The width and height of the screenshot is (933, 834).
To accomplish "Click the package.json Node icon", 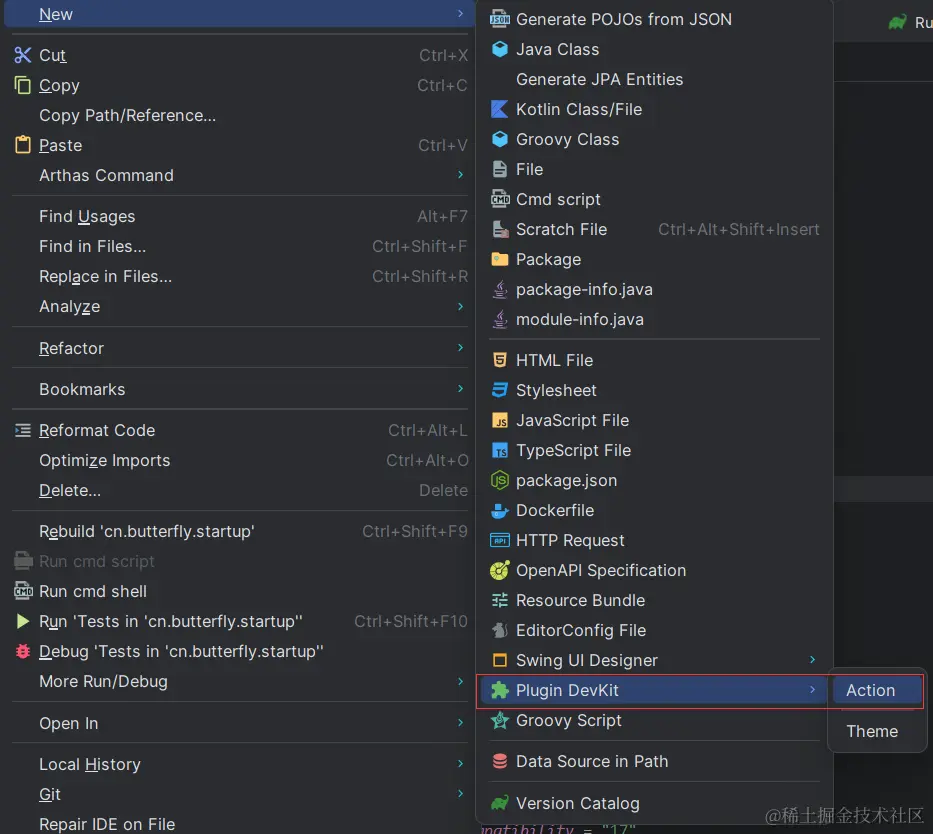I will click(500, 480).
